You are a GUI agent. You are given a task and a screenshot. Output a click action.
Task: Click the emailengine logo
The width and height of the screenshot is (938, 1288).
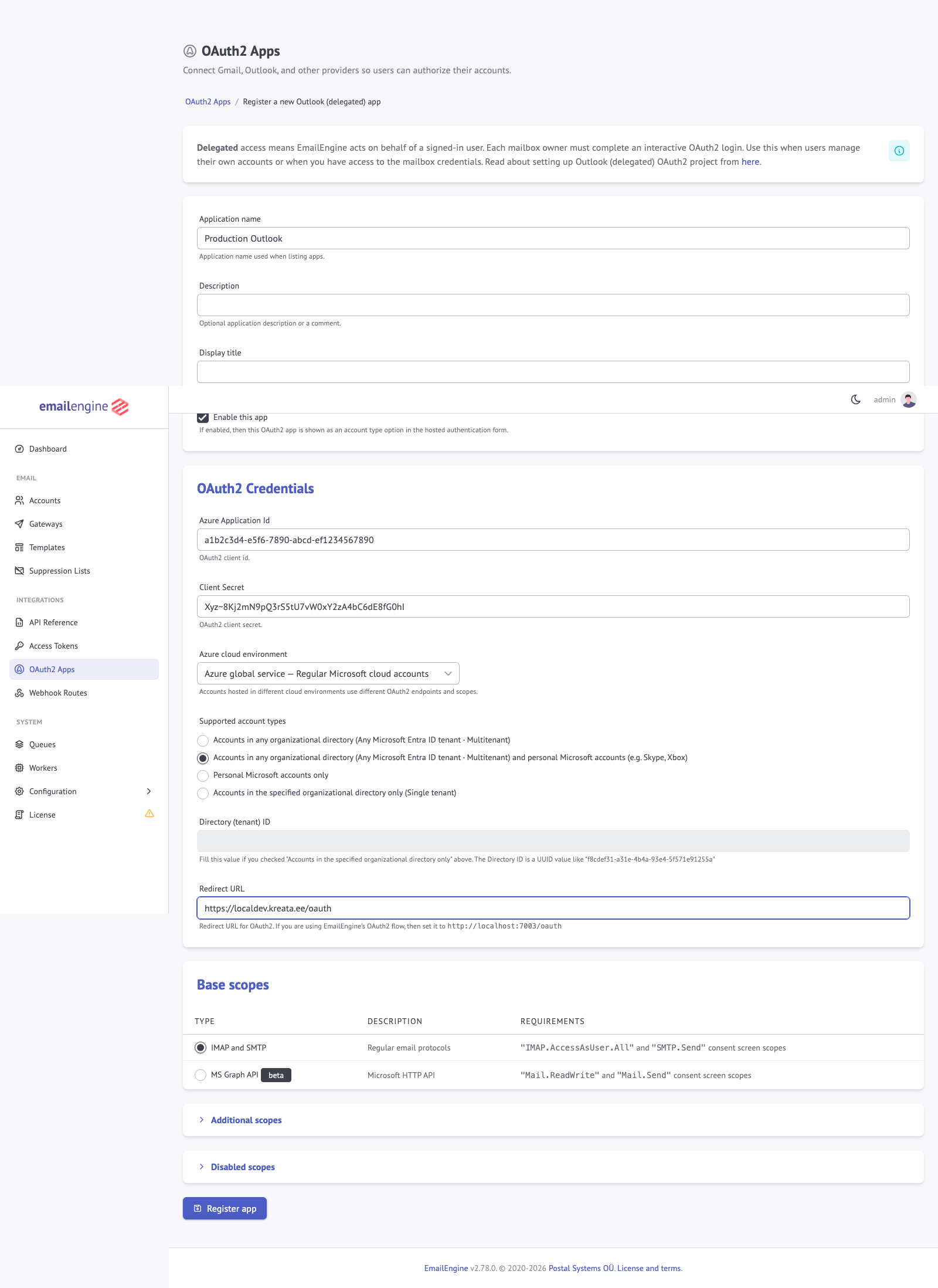click(84, 406)
